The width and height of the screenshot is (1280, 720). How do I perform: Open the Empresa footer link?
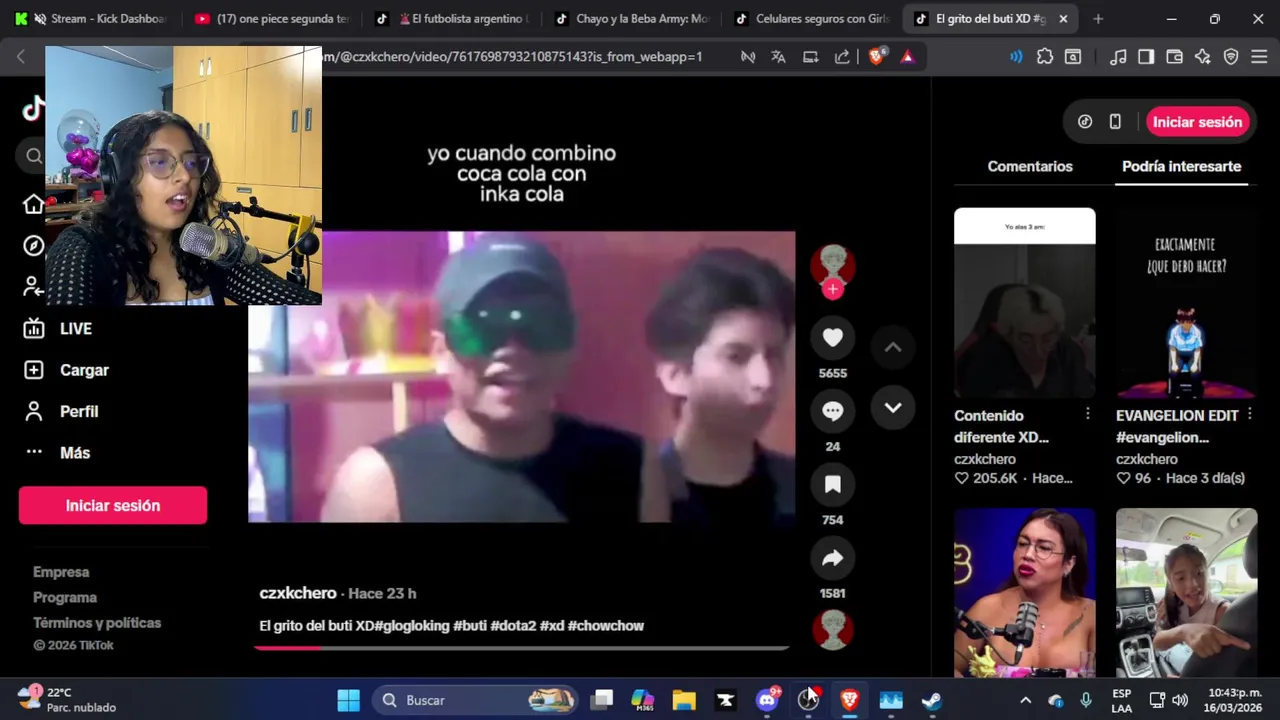coord(61,572)
